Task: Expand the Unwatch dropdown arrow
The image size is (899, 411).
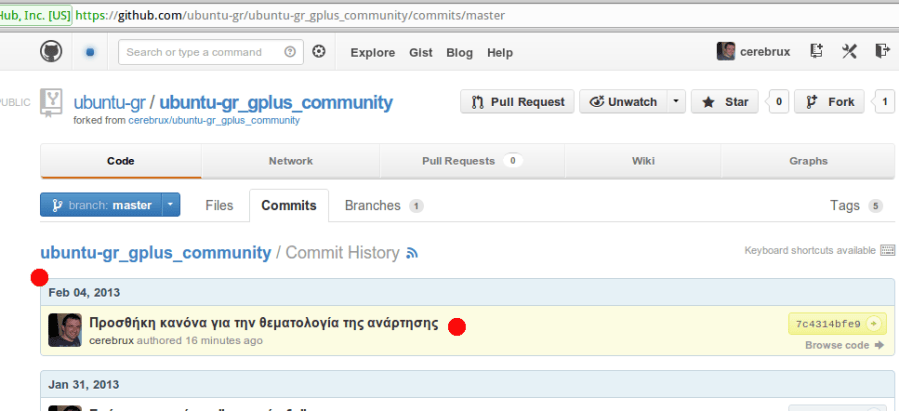Action: click(x=676, y=102)
